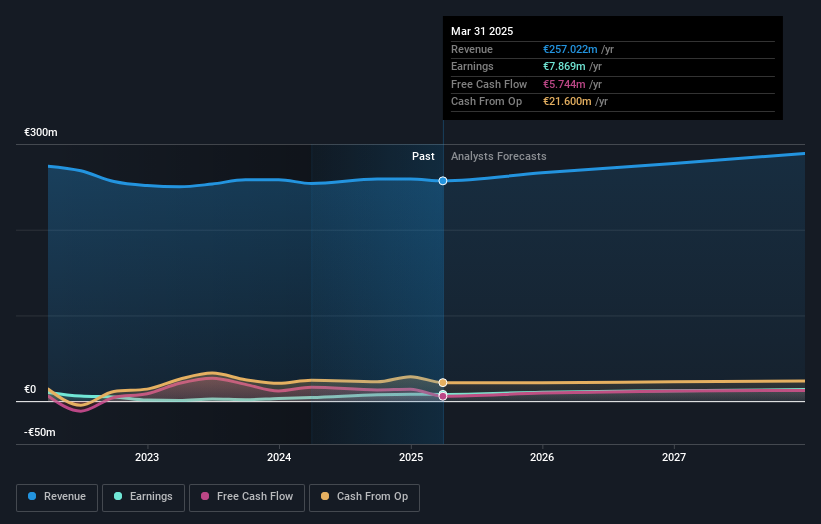Click the Earnings row label in tooltip
This screenshot has height=524, width=821.
[472, 66]
